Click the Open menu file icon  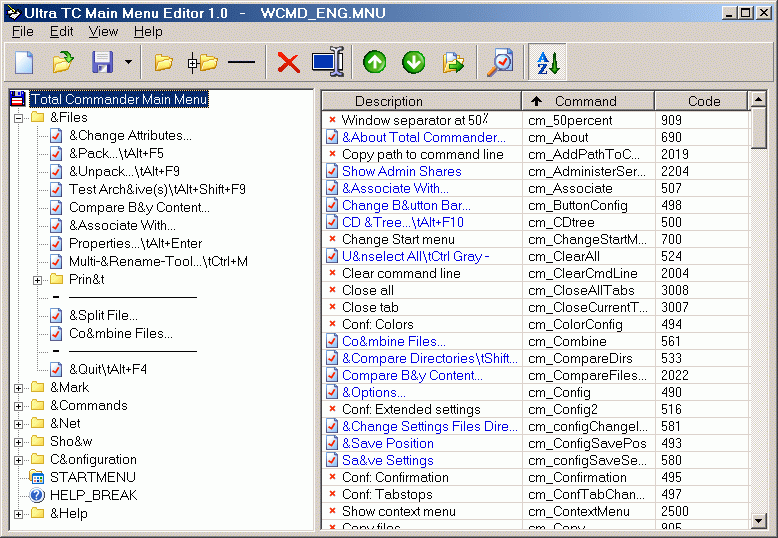click(63, 63)
